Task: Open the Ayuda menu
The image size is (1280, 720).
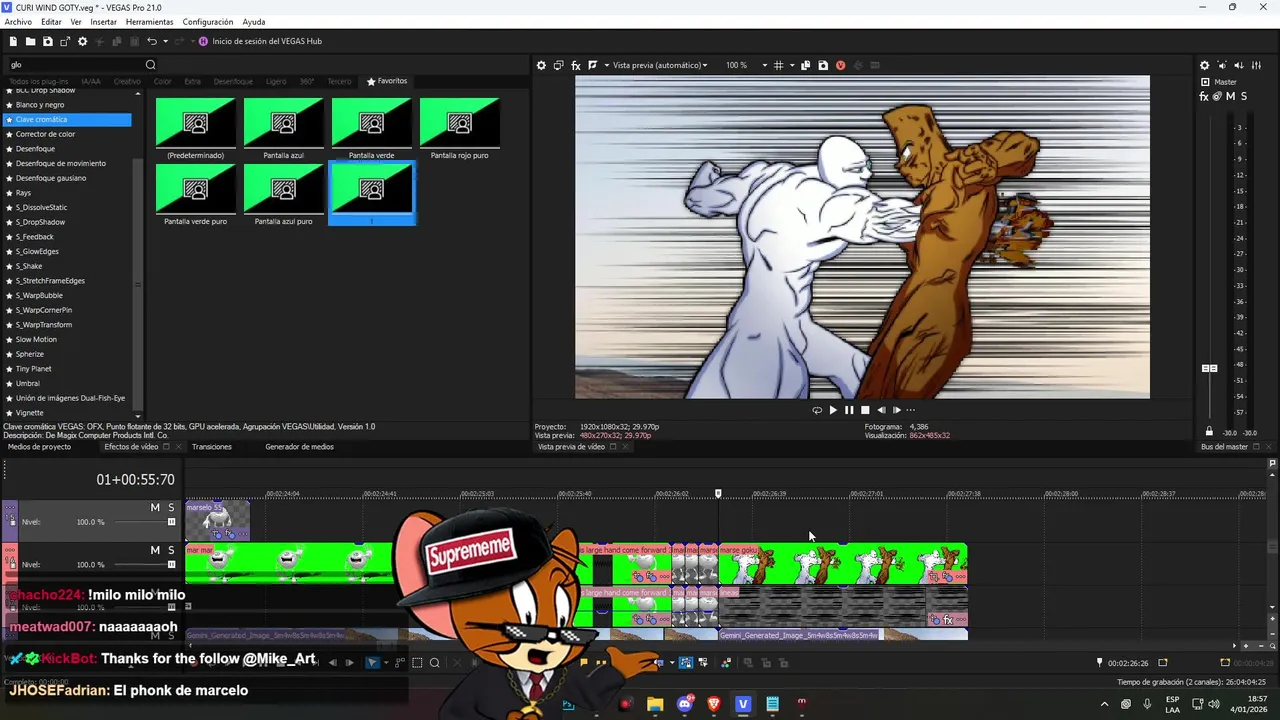Action: click(254, 22)
